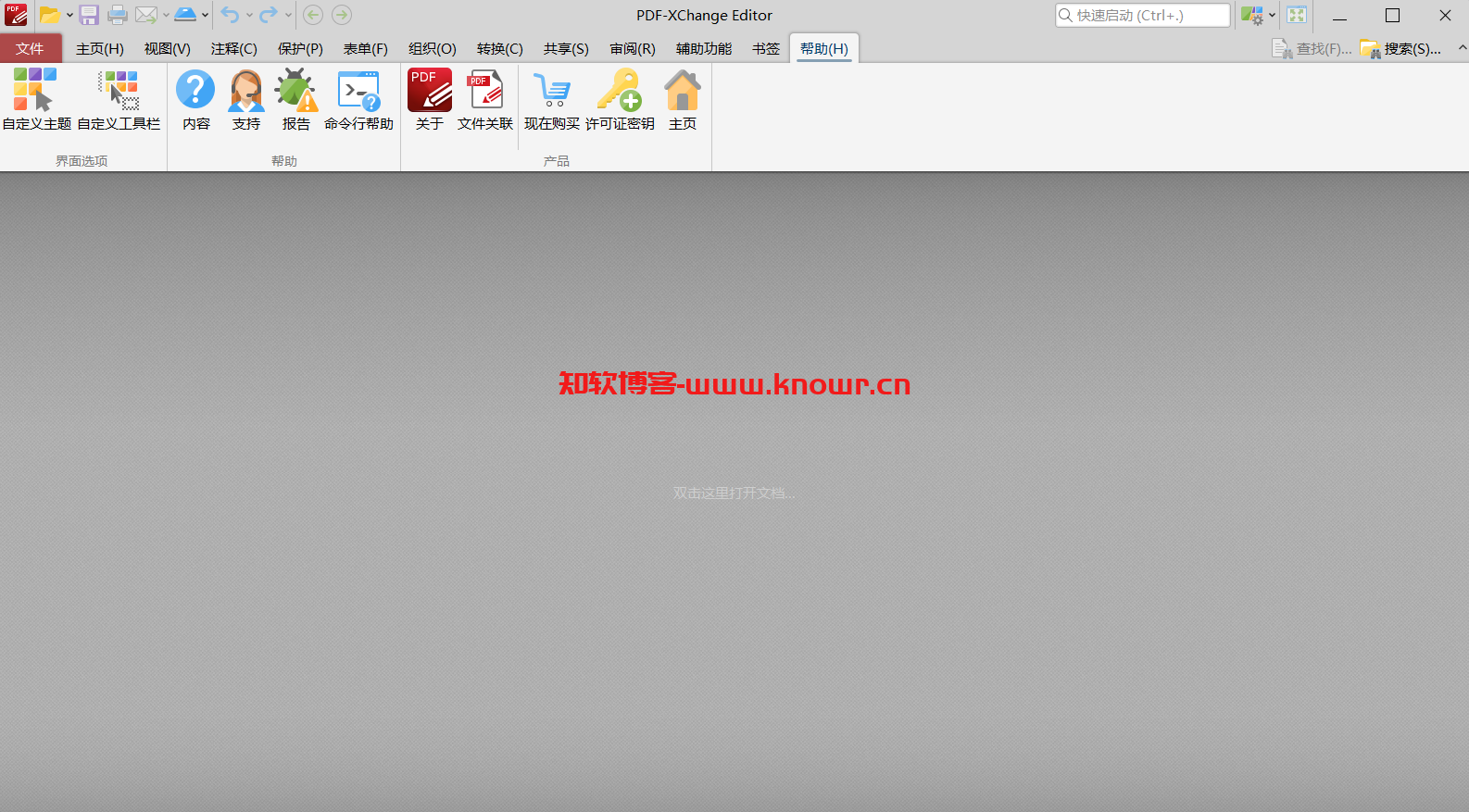Expand the Scanner dropdown arrow
Screen dimensions: 1469x812
coord(205,15)
